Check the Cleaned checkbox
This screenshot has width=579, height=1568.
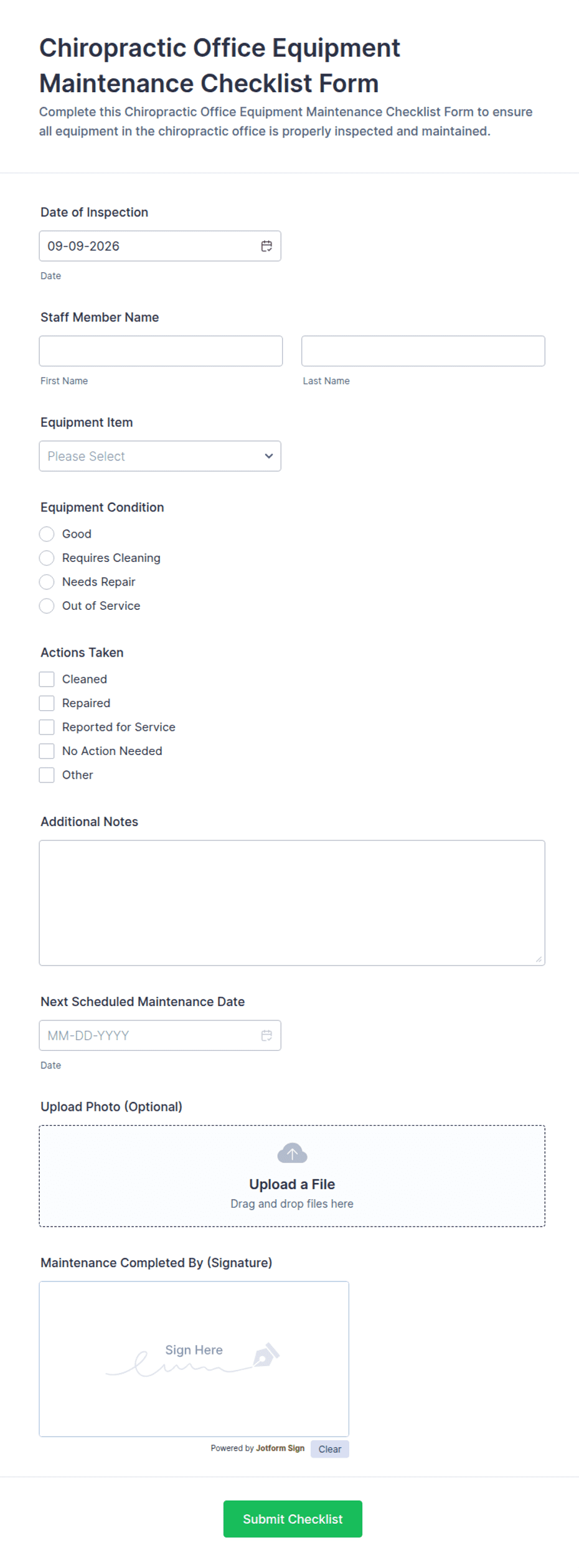pyautogui.click(x=47, y=679)
